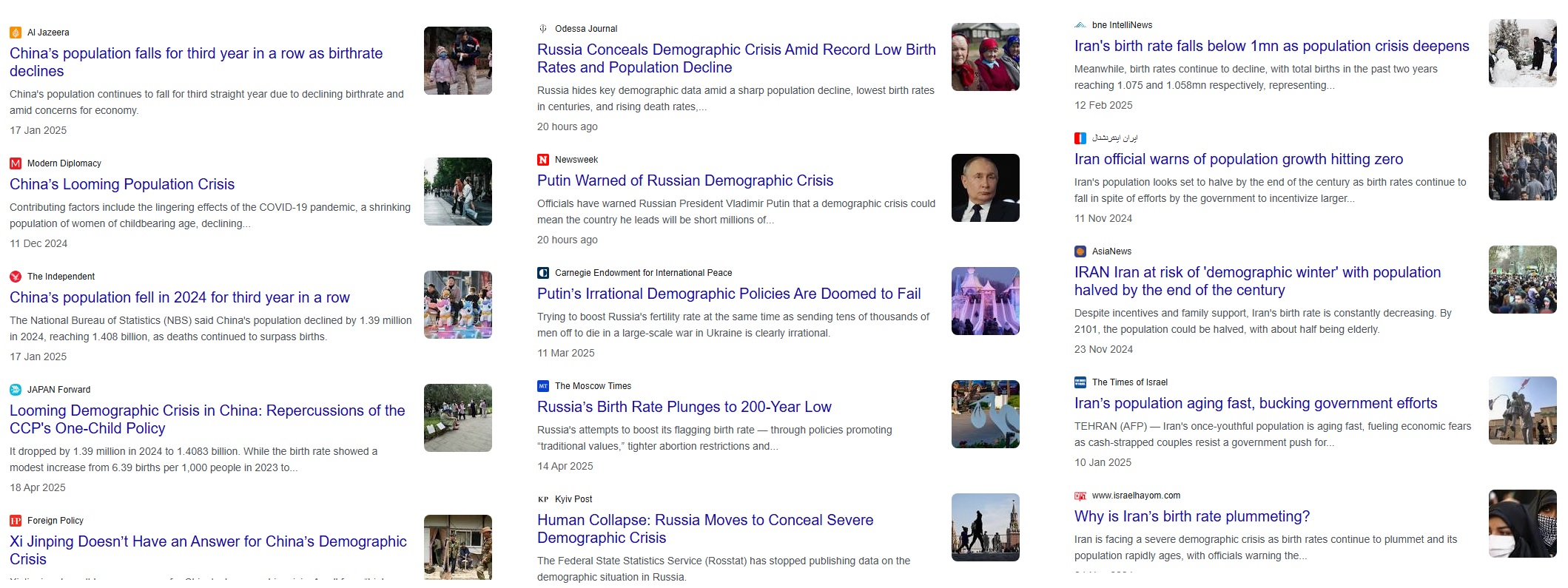
Task: Click the israelhayom.com source favicon
Action: point(1080,496)
